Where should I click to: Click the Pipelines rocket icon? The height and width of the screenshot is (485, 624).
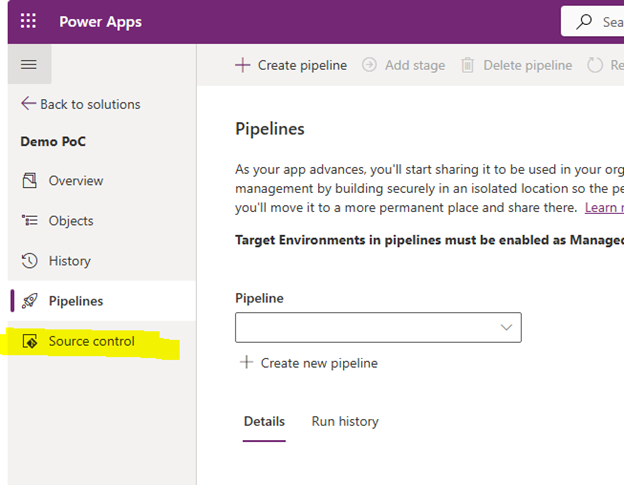pos(29,301)
